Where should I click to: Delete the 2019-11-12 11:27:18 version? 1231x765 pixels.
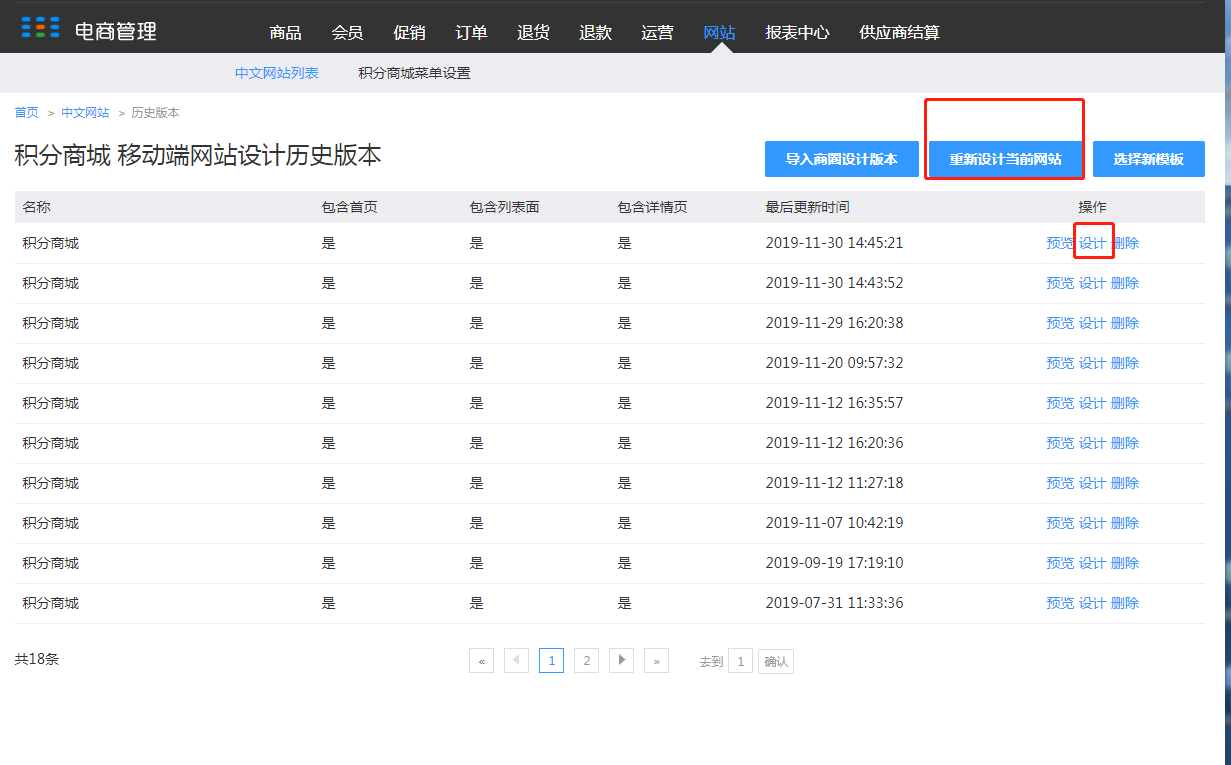point(1125,483)
